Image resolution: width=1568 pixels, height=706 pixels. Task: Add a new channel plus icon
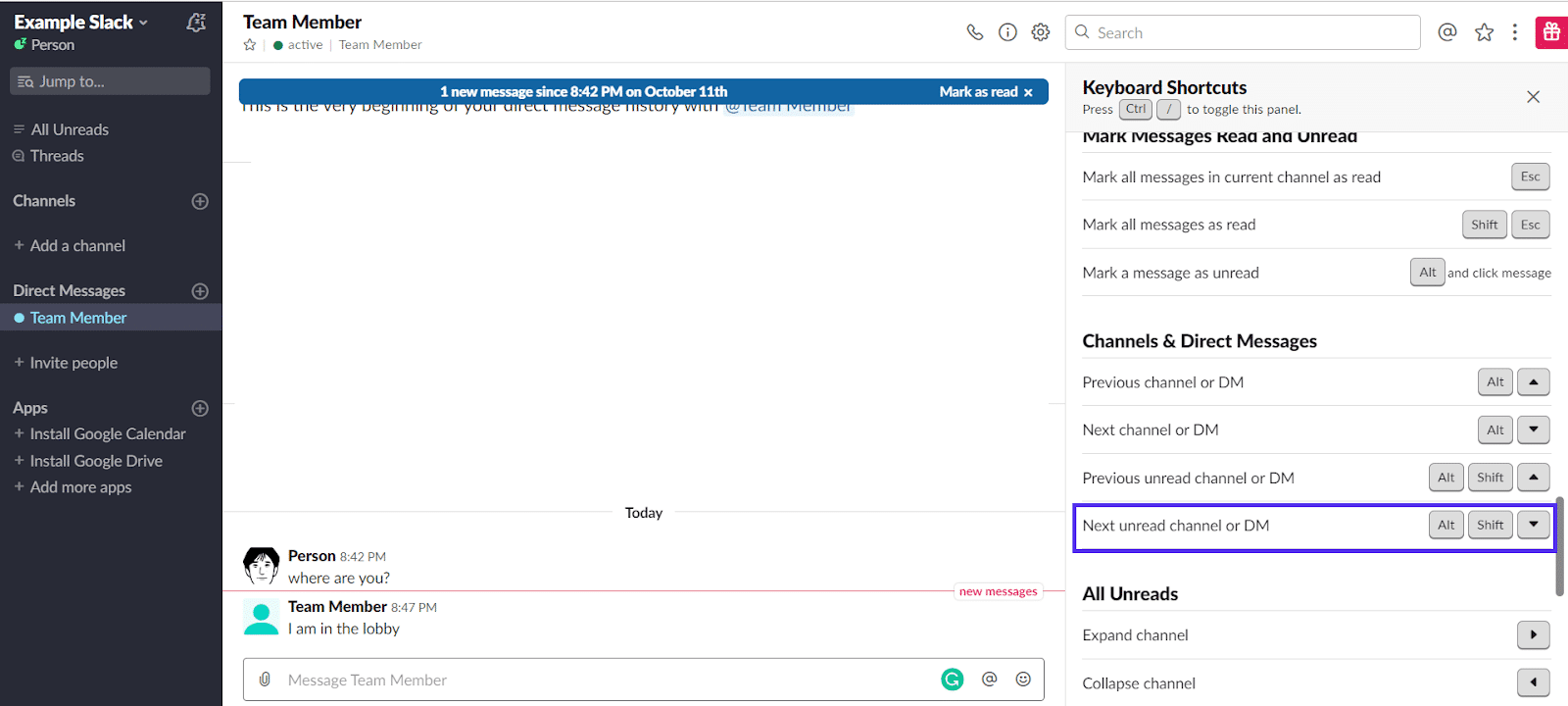[x=200, y=201]
